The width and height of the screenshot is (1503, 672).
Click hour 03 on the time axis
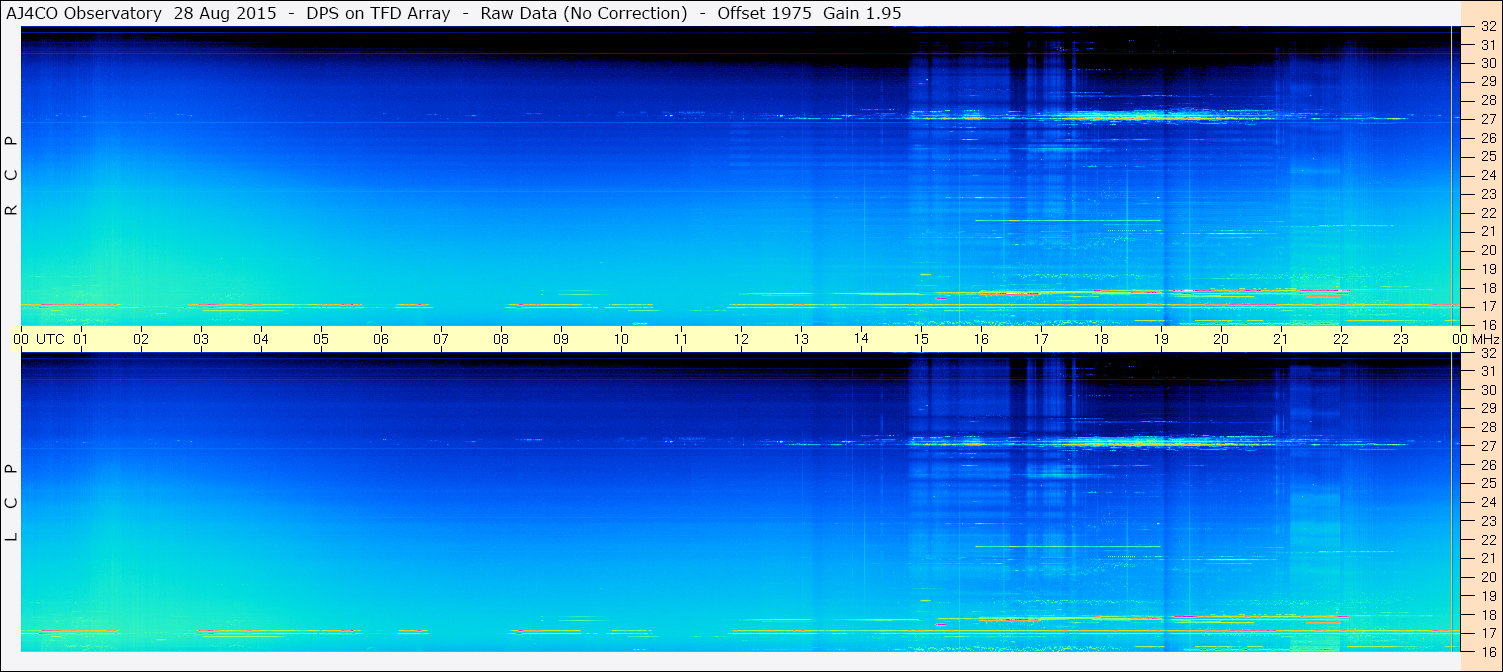click(x=201, y=339)
